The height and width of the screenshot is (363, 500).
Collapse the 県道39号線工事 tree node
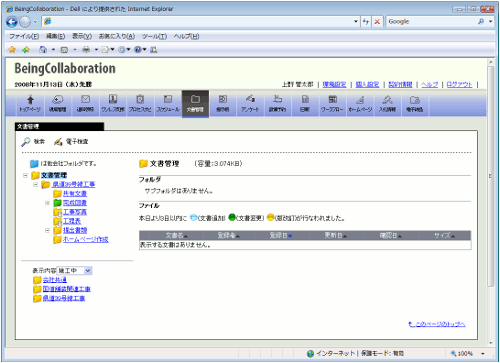click(35, 184)
